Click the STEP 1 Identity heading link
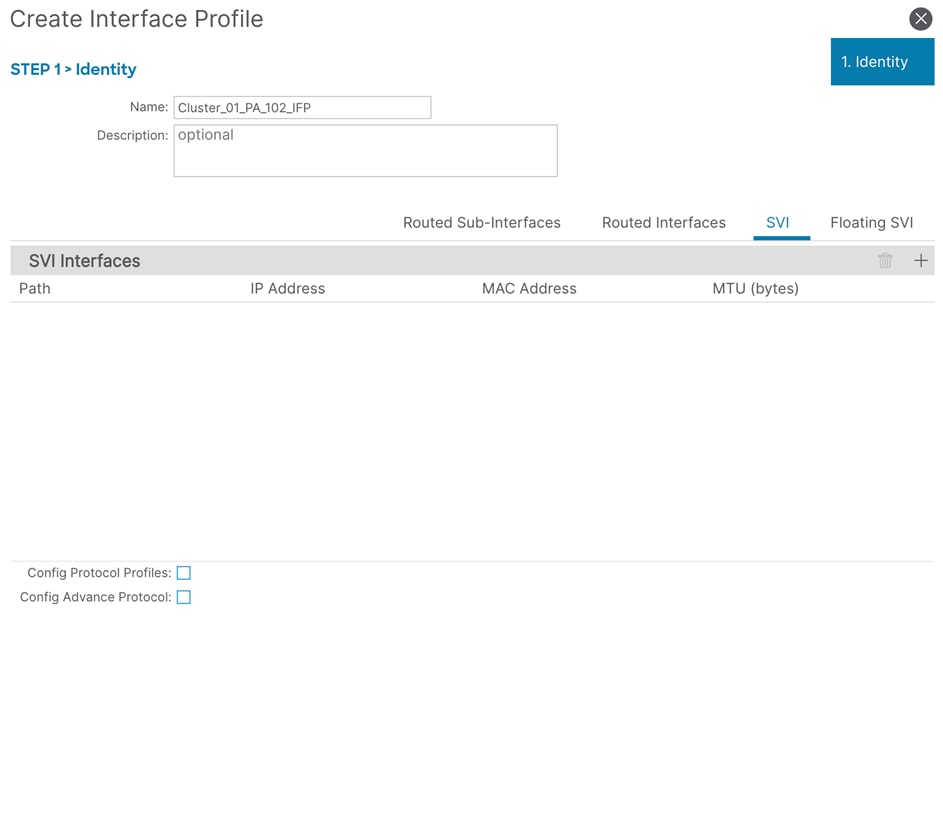Viewport: 943px width, 818px height. tap(73, 69)
